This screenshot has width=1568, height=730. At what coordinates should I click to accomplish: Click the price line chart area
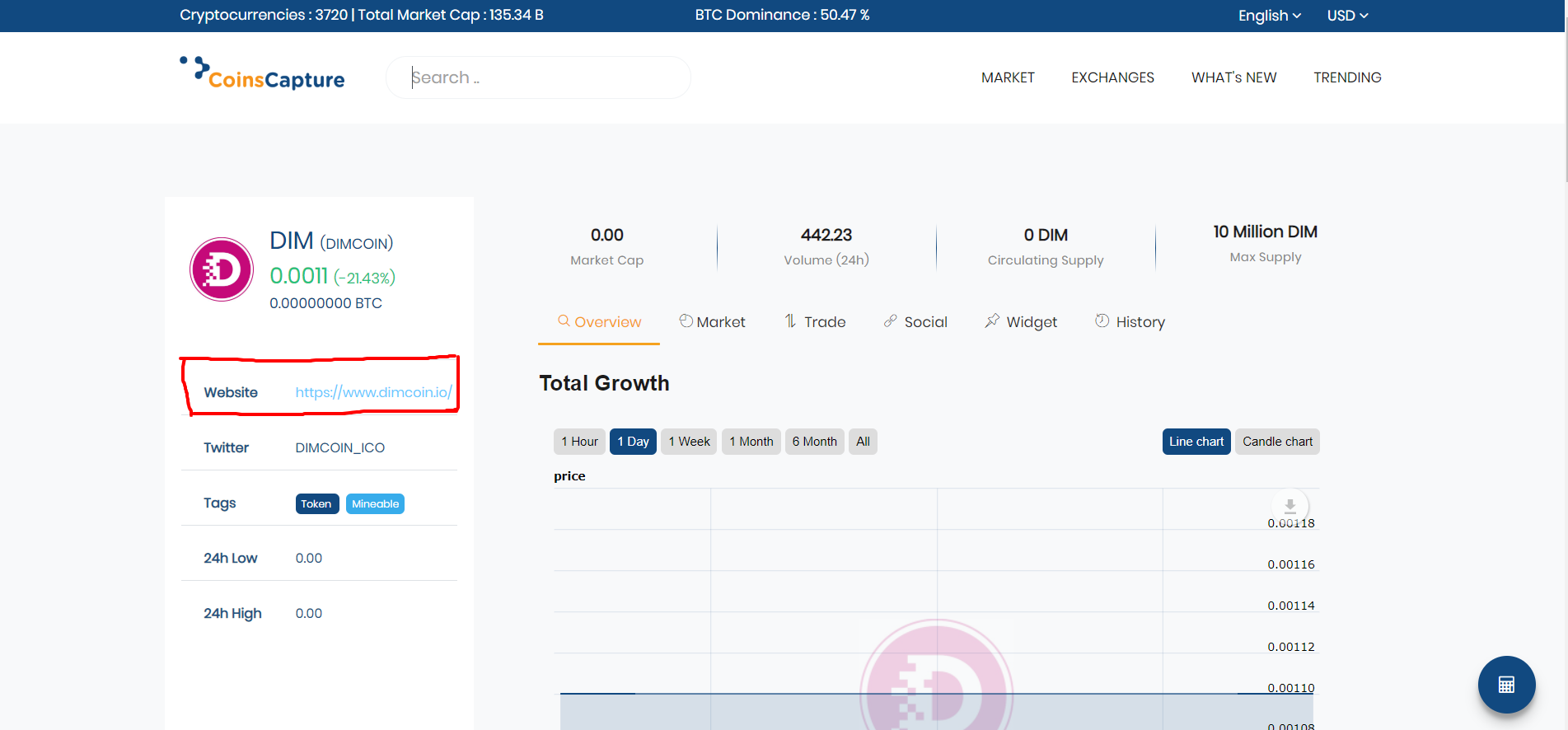[x=936, y=609]
